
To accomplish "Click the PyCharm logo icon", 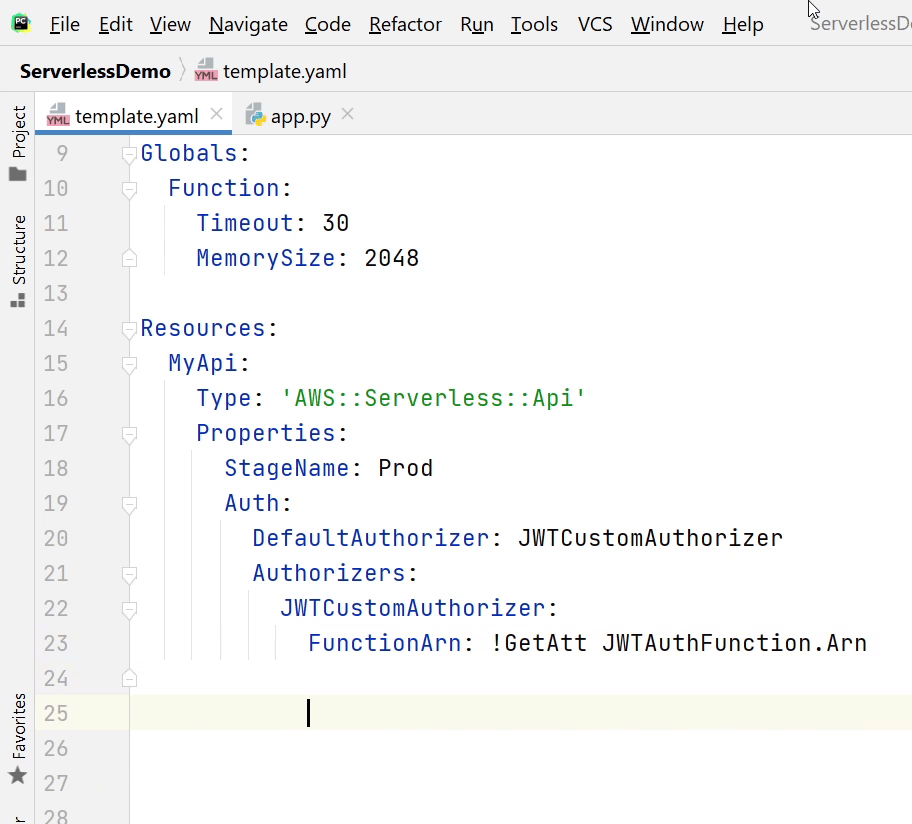I will [x=21, y=23].
